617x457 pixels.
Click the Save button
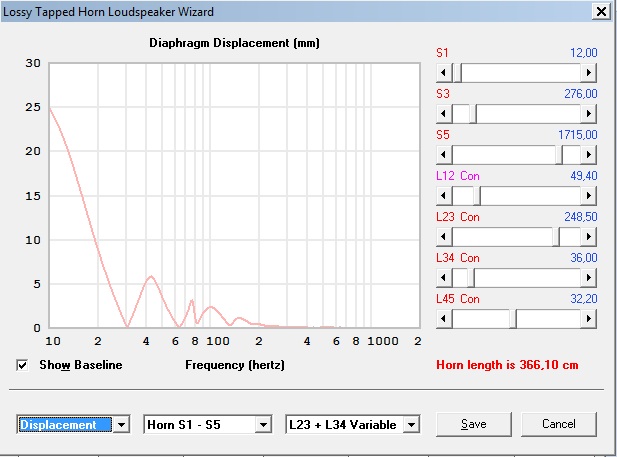(x=474, y=424)
